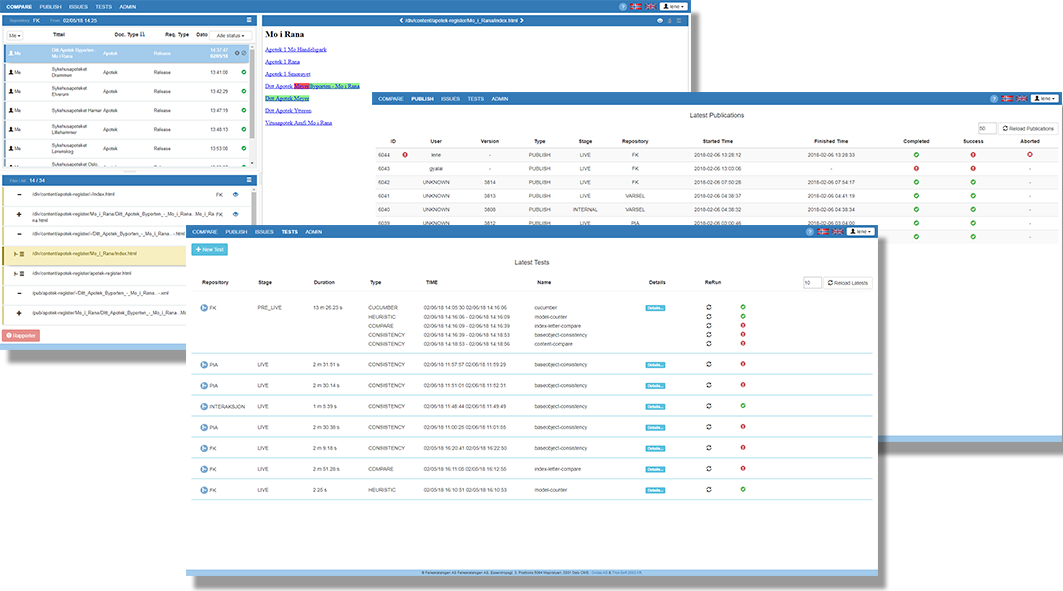Screen dimensions: 1063x591
Task: Sort documents using the Doc. Type sort icon
Action: tap(144, 33)
